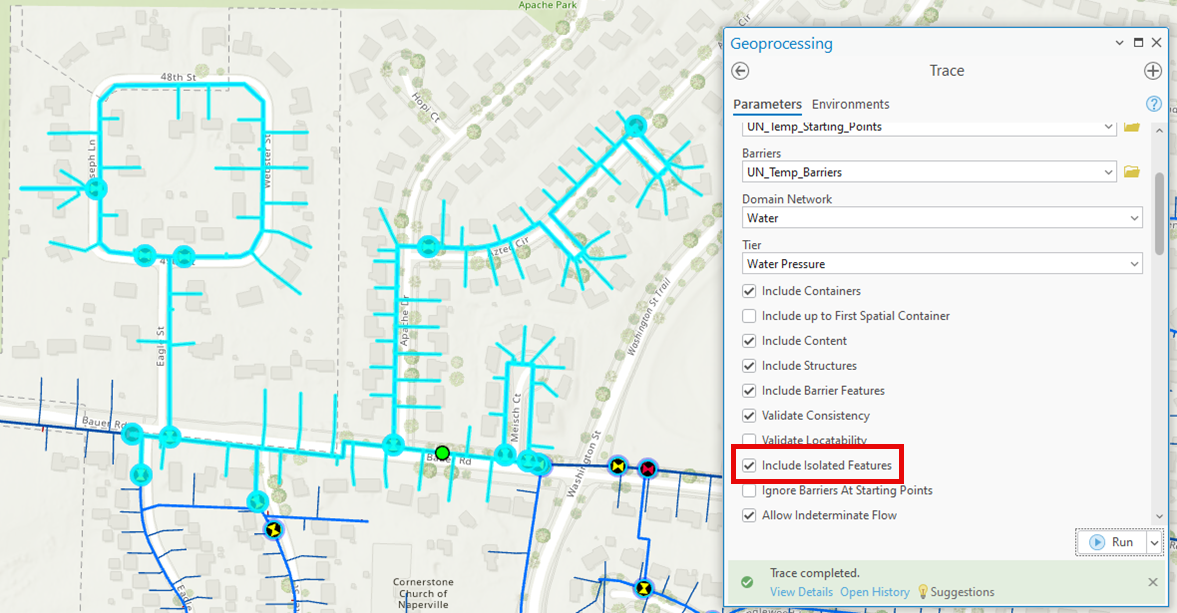The height and width of the screenshot is (613, 1177).
Task: Open Trace tool help question mark
Action: [x=1154, y=104]
